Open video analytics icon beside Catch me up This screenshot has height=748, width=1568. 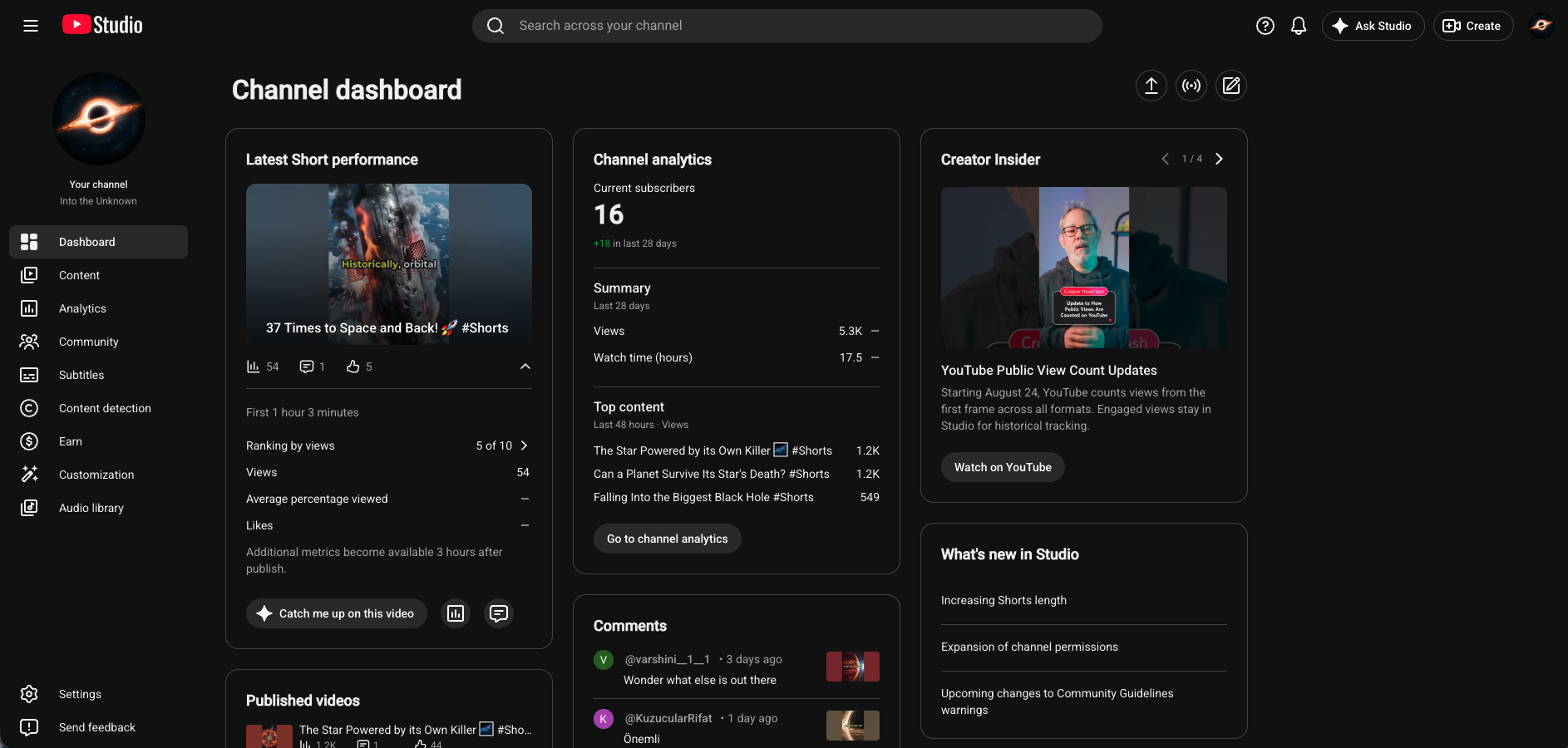(x=456, y=613)
